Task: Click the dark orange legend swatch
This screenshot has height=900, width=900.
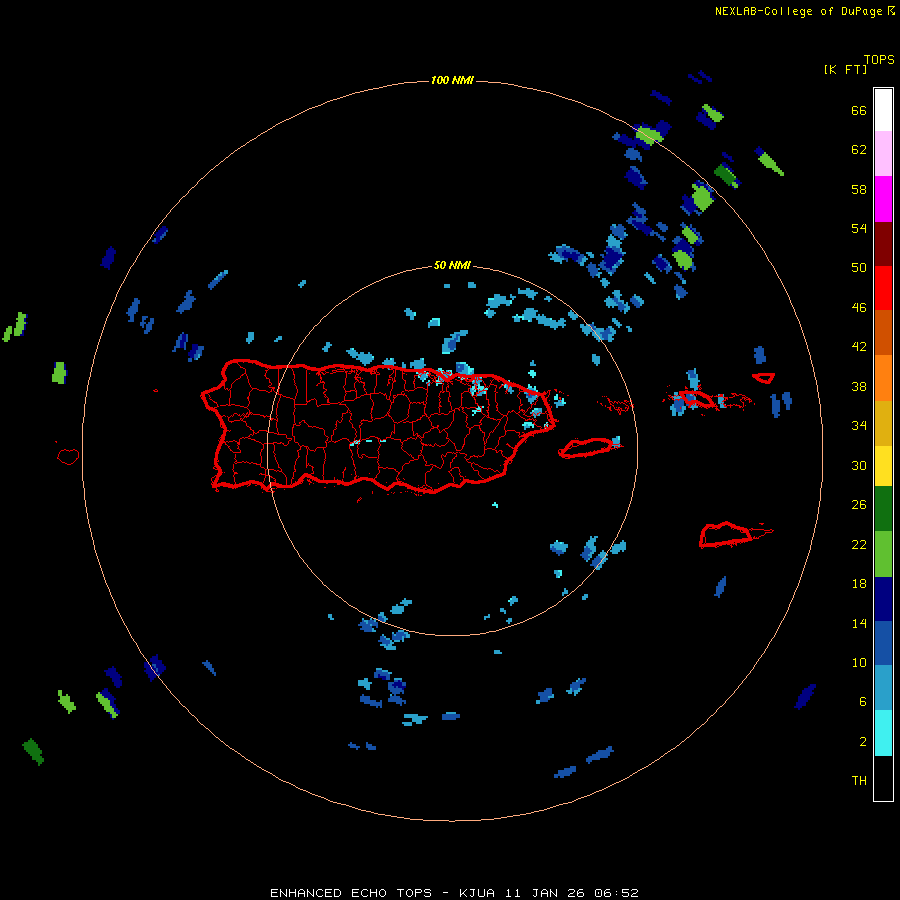Action: [883, 332]
